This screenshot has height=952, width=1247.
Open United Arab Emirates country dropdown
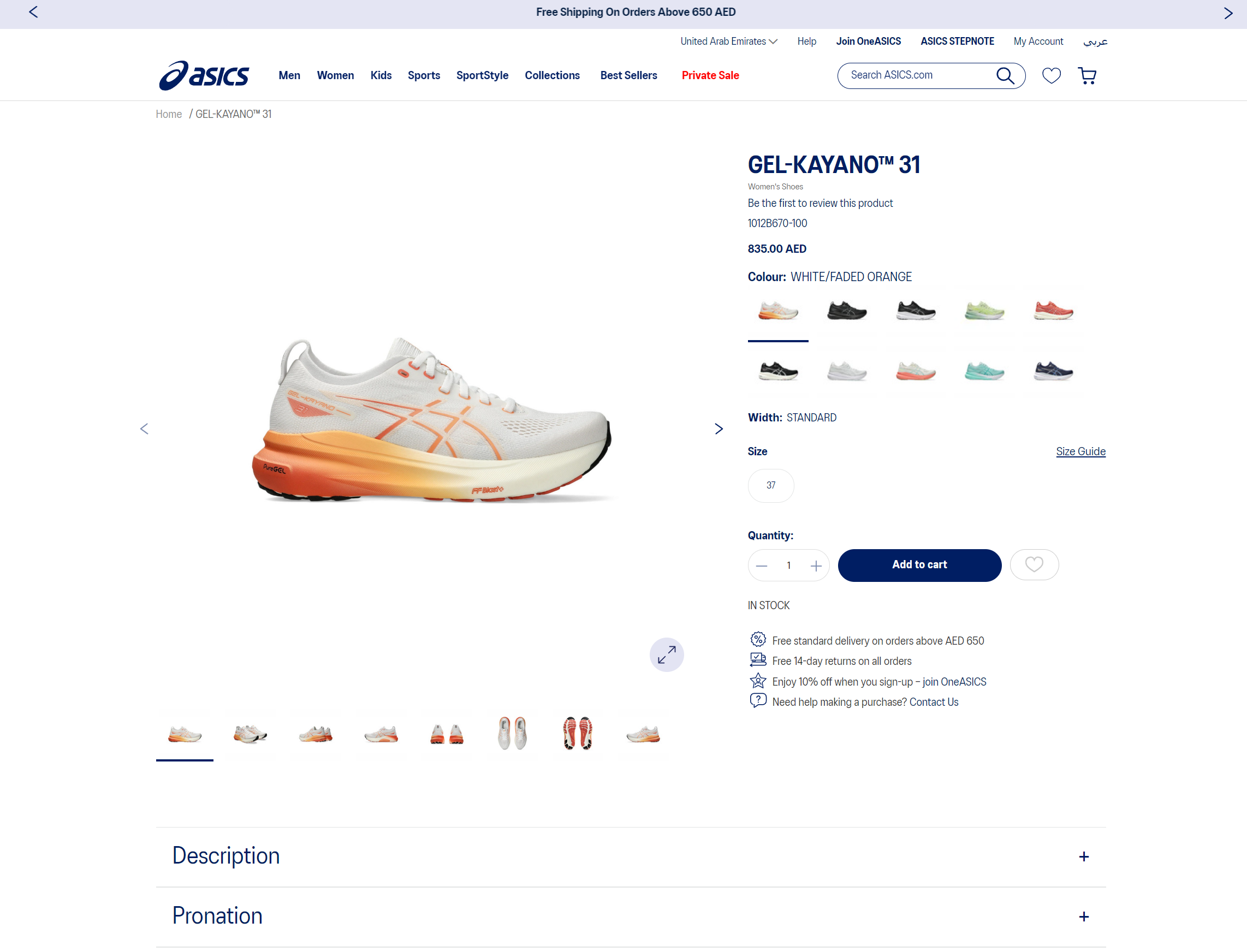click(728, 41)
